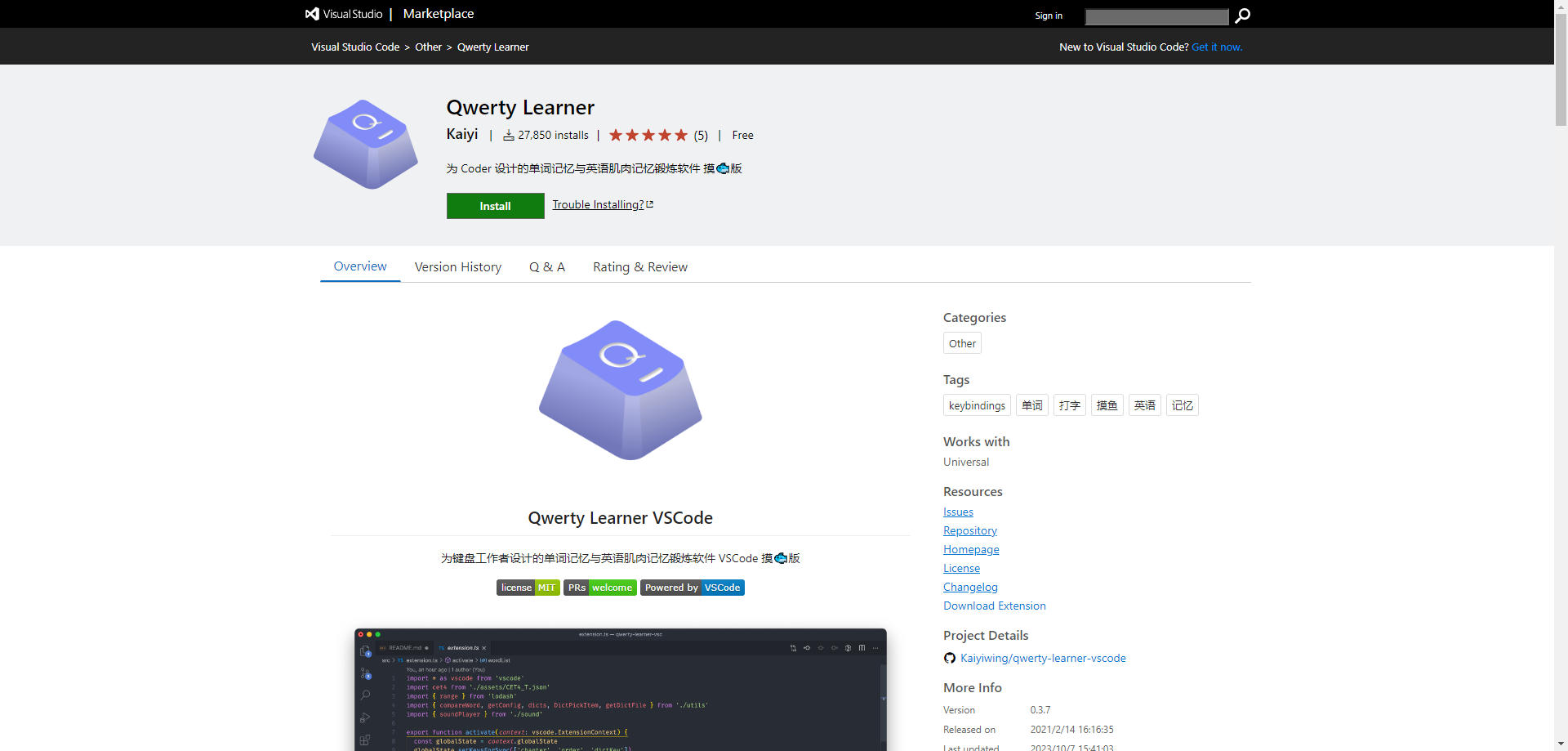The width and height of the screenshot is (1568, 751).
Task: Open the Changelog resource link
Action: point(970,588)
